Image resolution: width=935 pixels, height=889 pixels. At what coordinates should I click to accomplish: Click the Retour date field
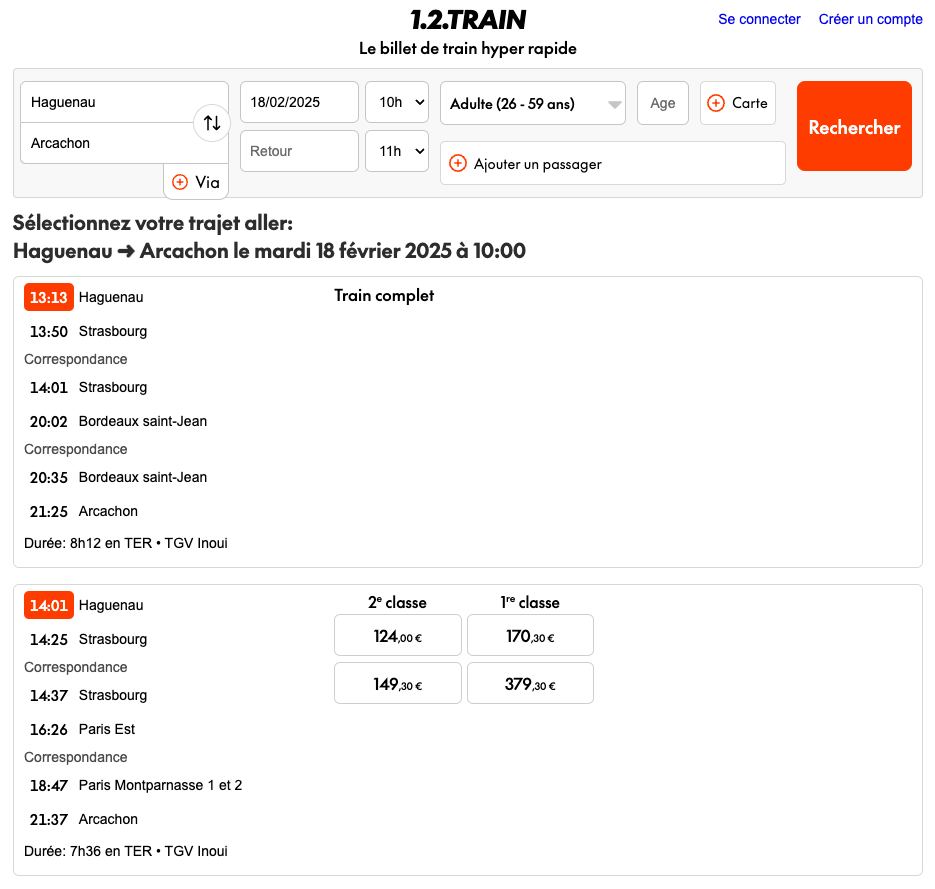[x=299, y=151]
